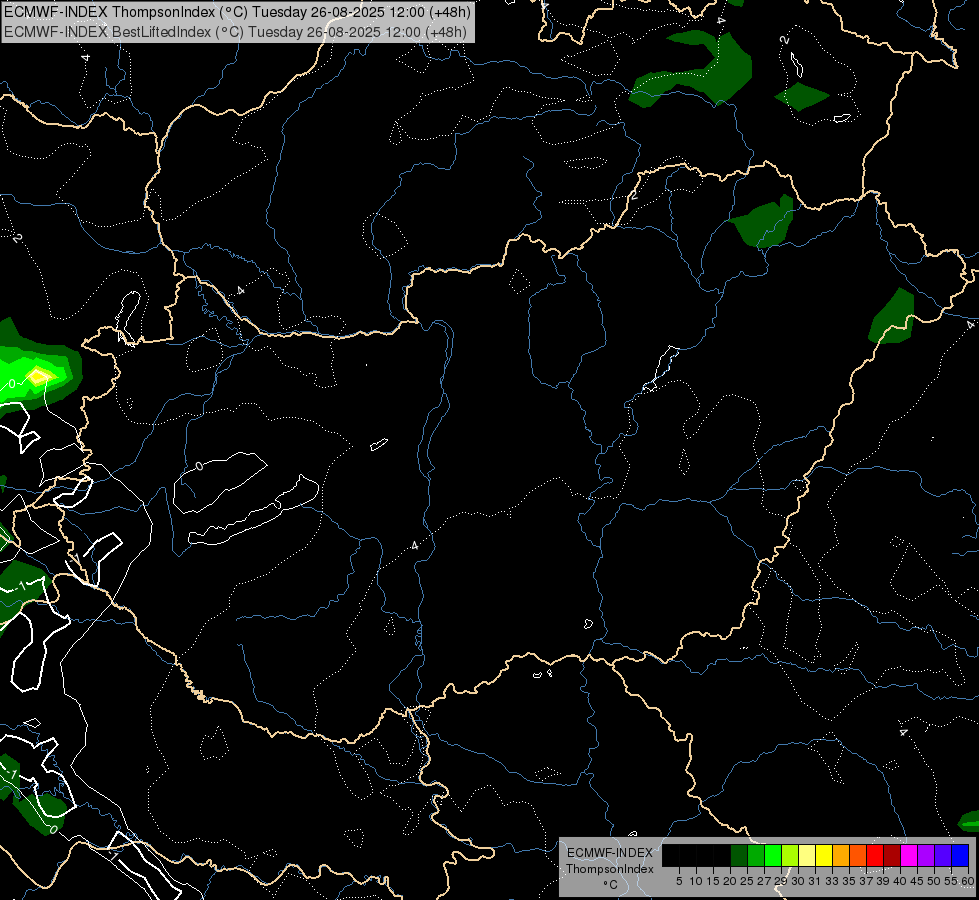Click legend tick value 25
This screenshot has width=979, height=900.
point(747,881)
